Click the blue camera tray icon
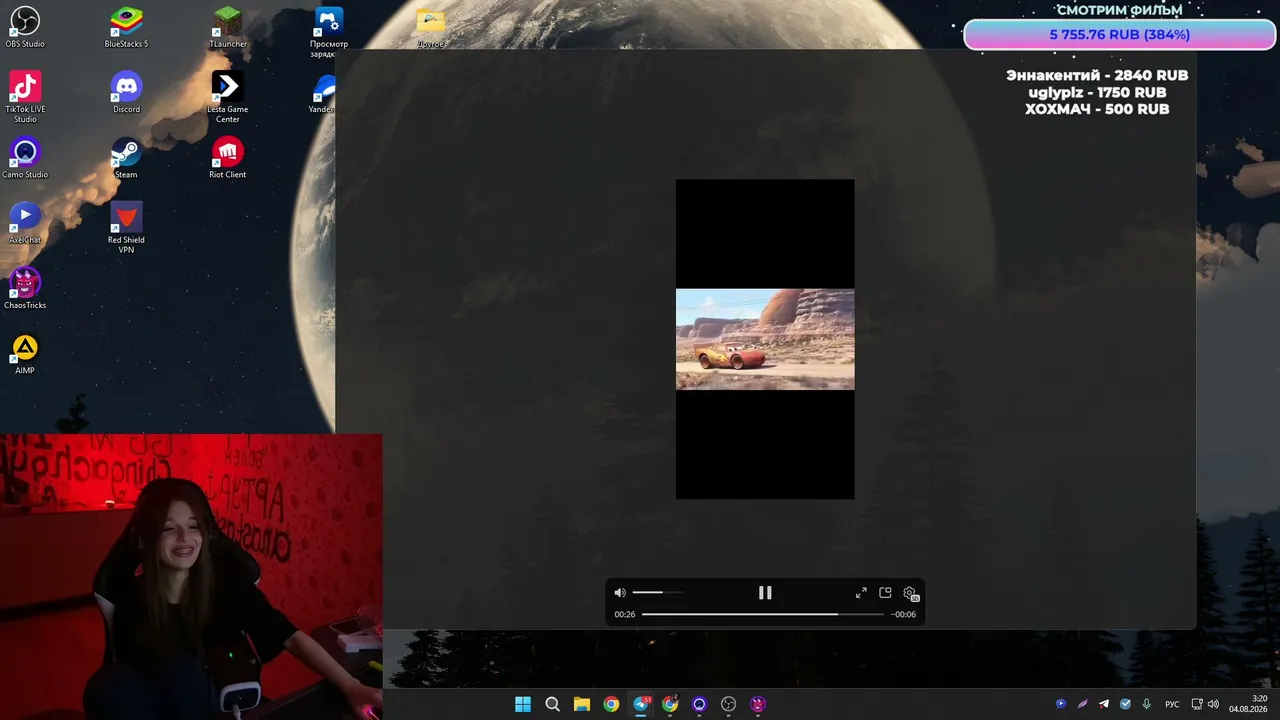Viewport: 1280px width, 720px height. tap(1061, 704)
